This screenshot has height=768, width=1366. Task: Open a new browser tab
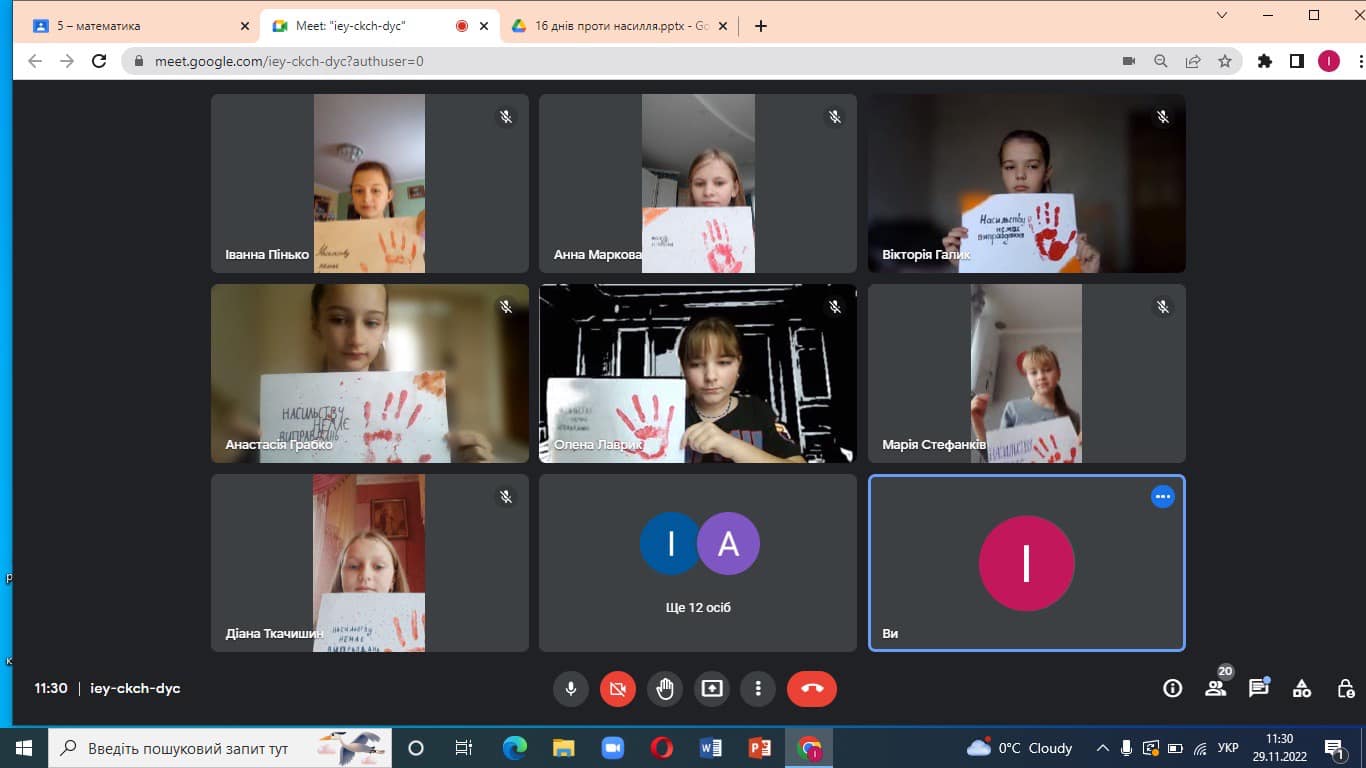(761, 26)
